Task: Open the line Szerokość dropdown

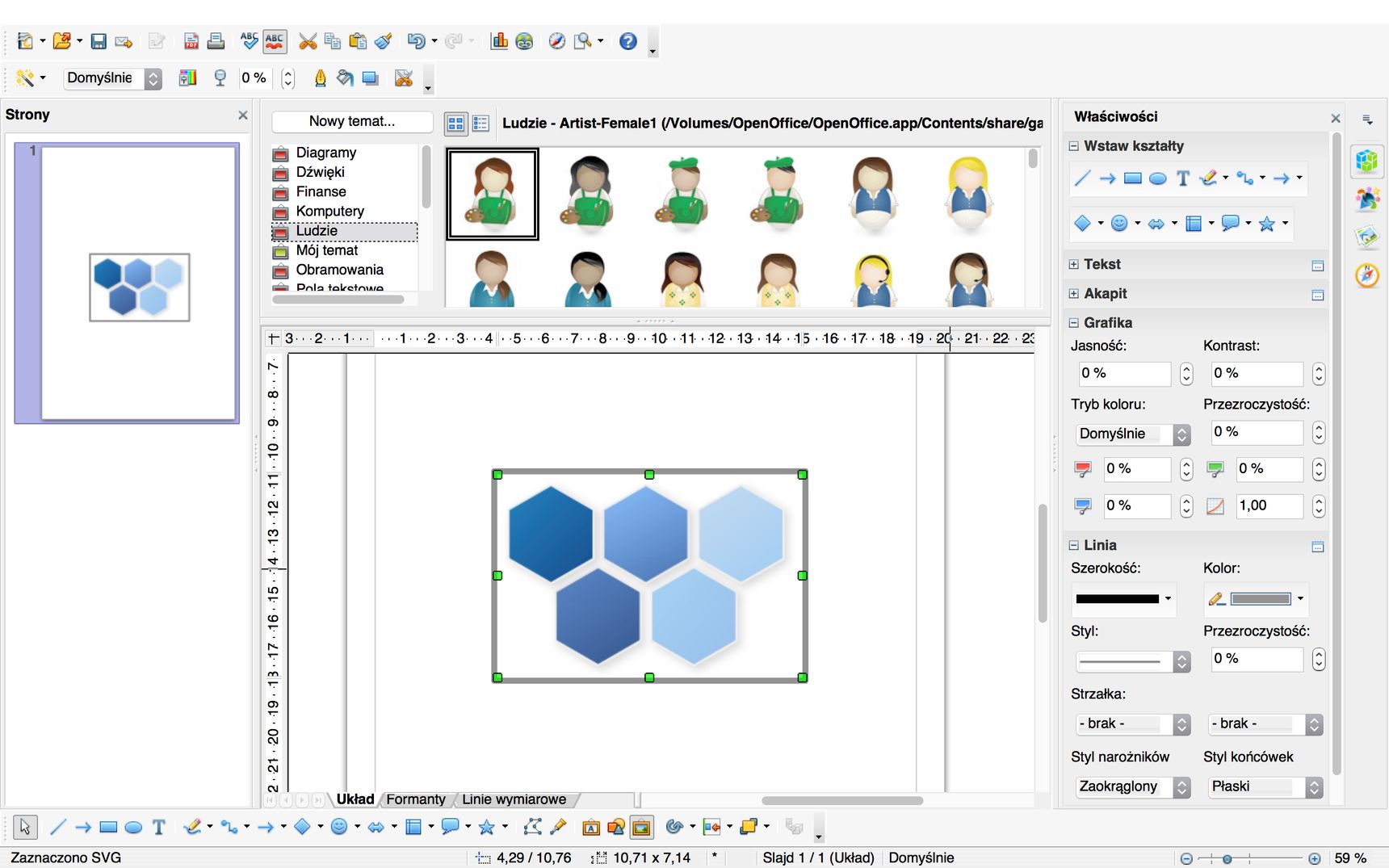Action: tap(1124, 599)
